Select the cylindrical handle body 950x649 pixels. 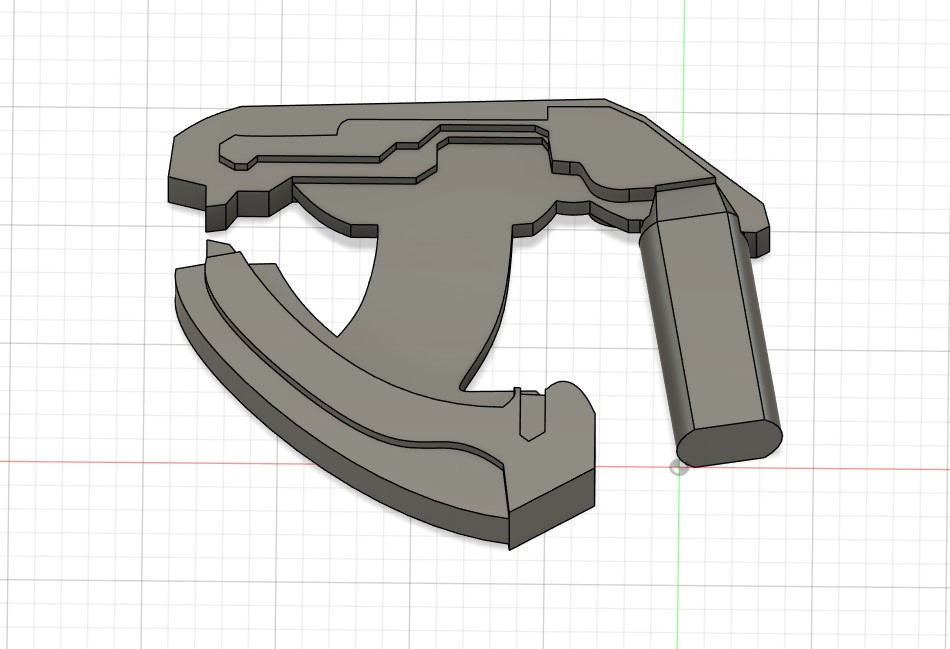710,320
